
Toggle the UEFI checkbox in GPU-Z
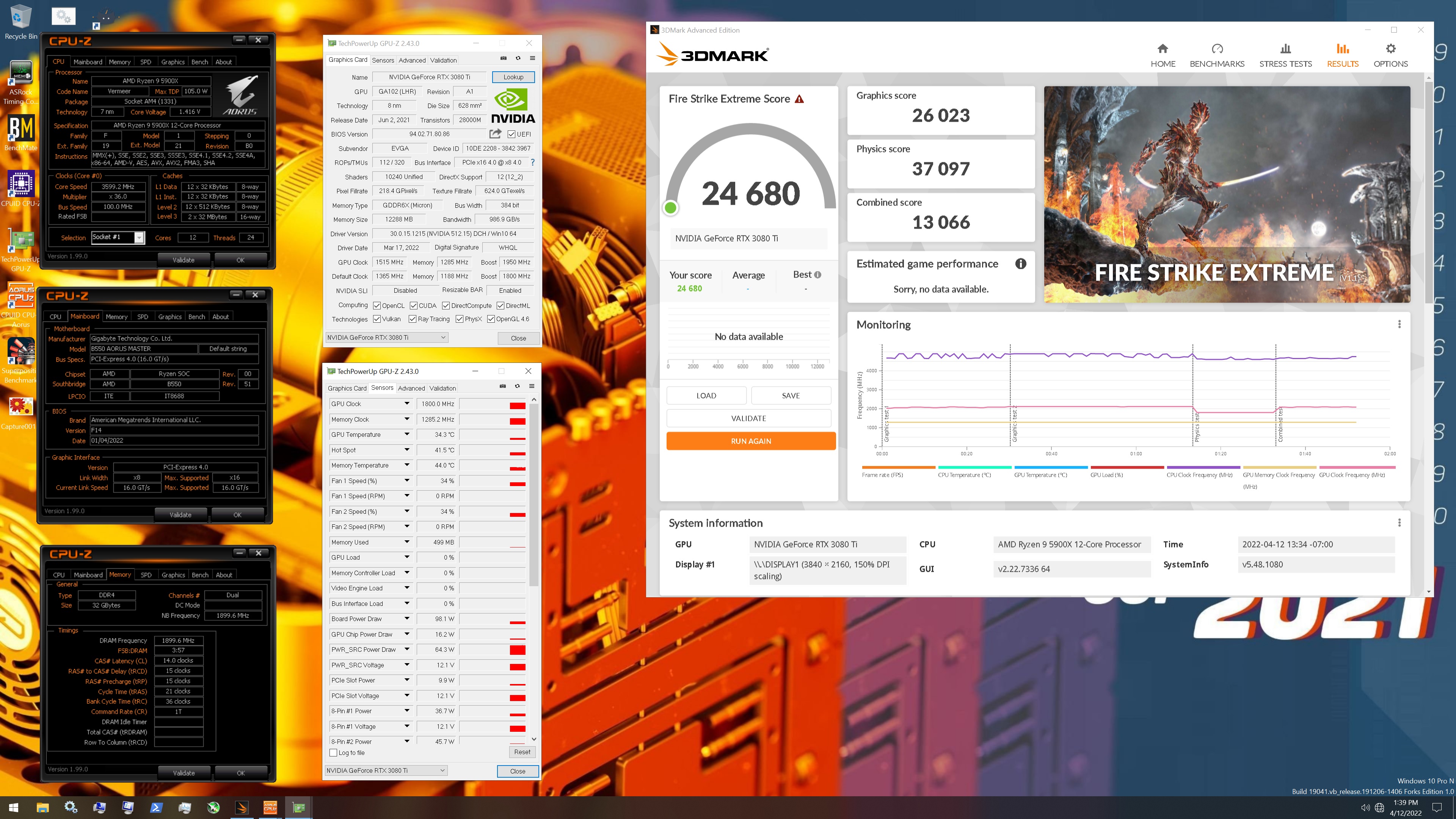tap(511, 135)
